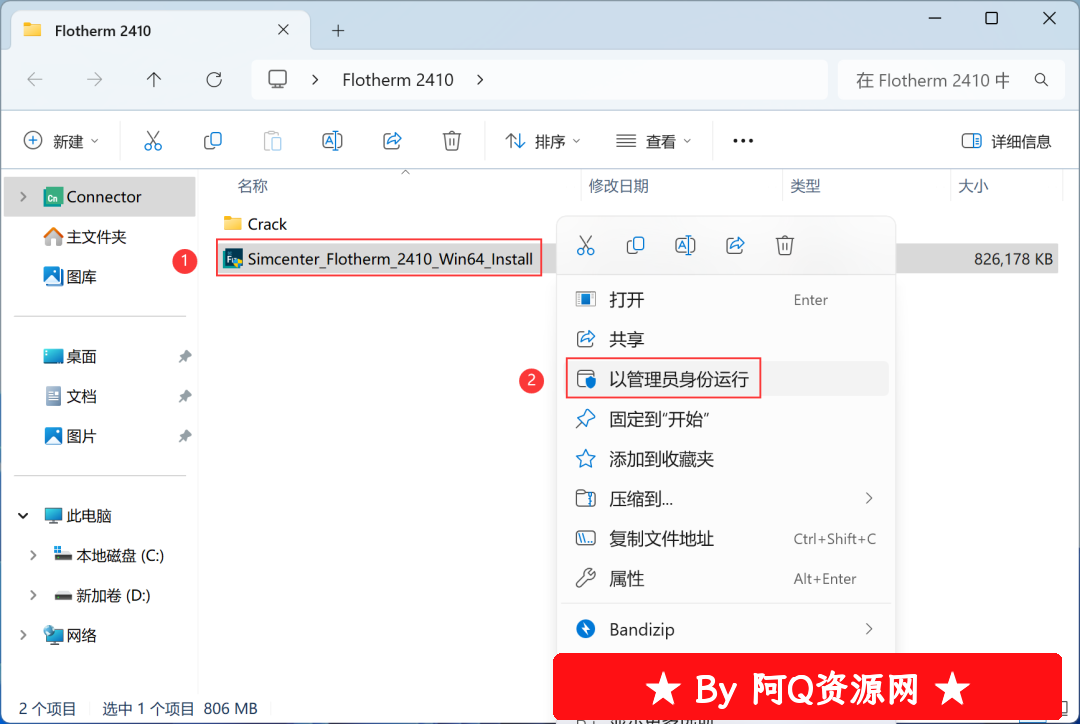Open the Crack folder

pos(255,224)
